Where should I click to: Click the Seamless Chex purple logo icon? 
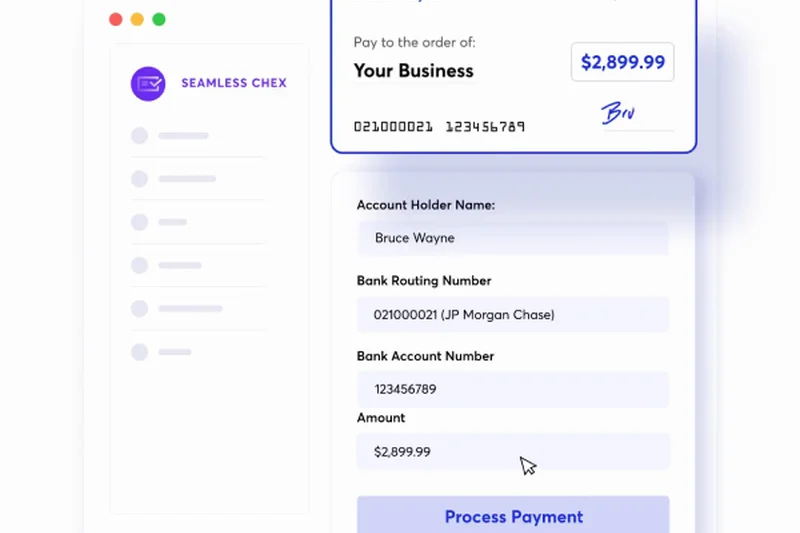(148, 83)
